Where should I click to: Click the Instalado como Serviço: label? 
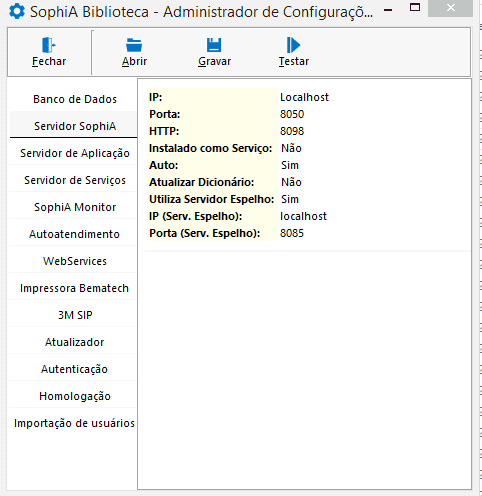click(x=211, y=148)
